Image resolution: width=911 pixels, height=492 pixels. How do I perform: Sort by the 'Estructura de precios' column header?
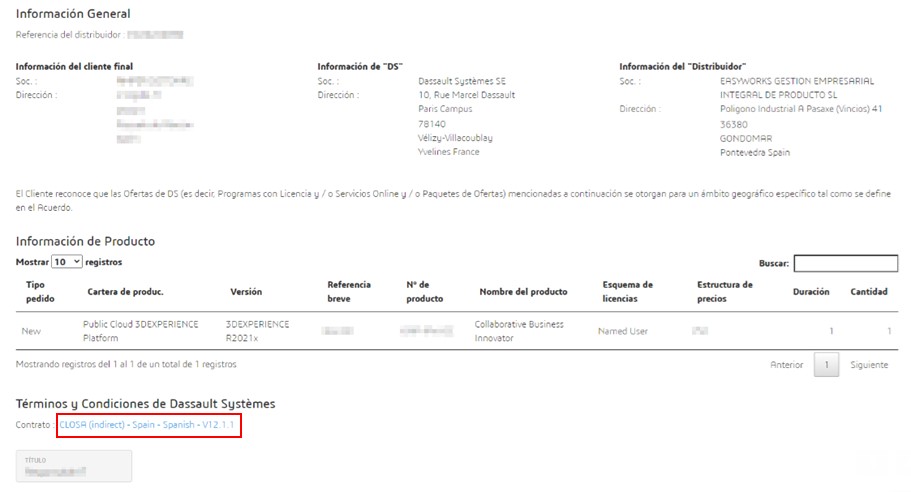(x=725, y=292)
